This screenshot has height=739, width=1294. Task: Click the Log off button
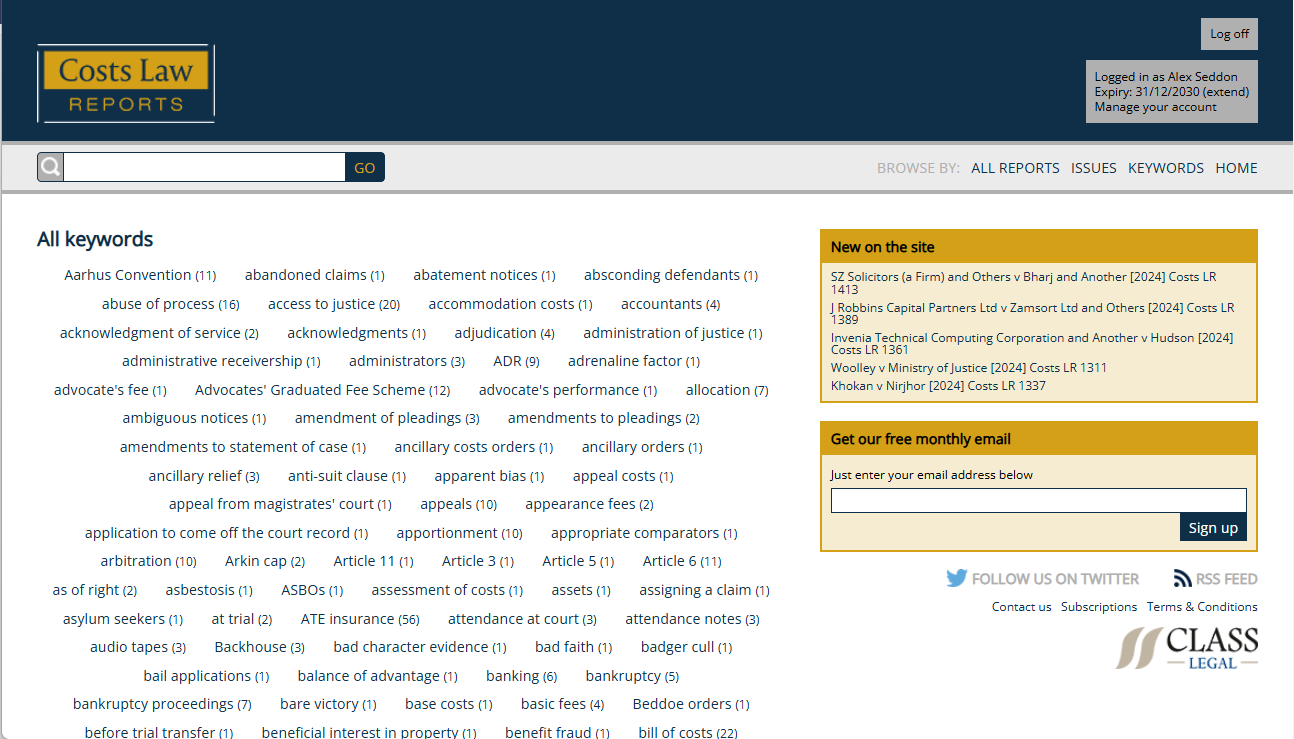[1229, 34]
